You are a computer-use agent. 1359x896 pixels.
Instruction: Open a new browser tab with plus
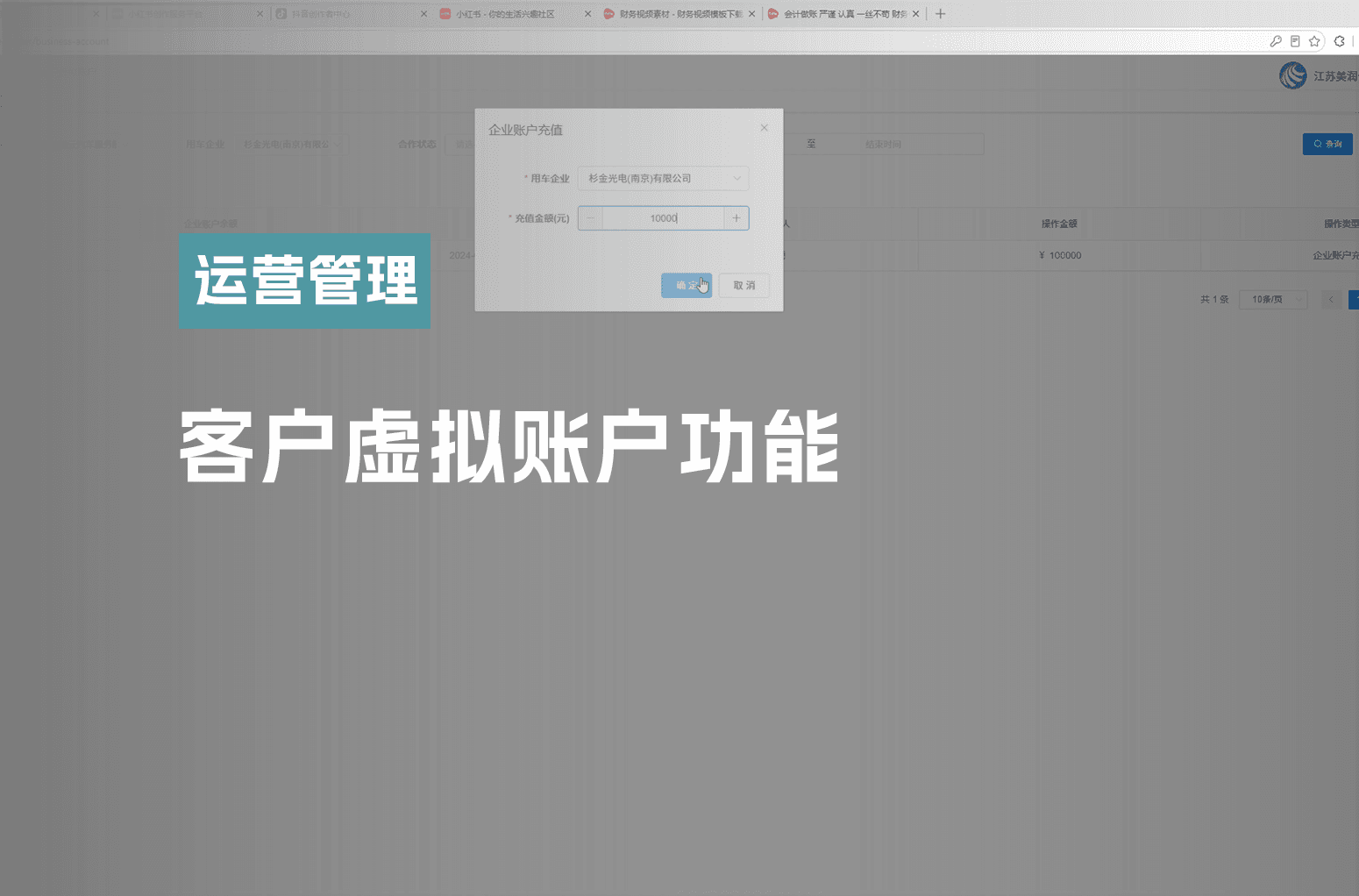[x=940, y=14]
